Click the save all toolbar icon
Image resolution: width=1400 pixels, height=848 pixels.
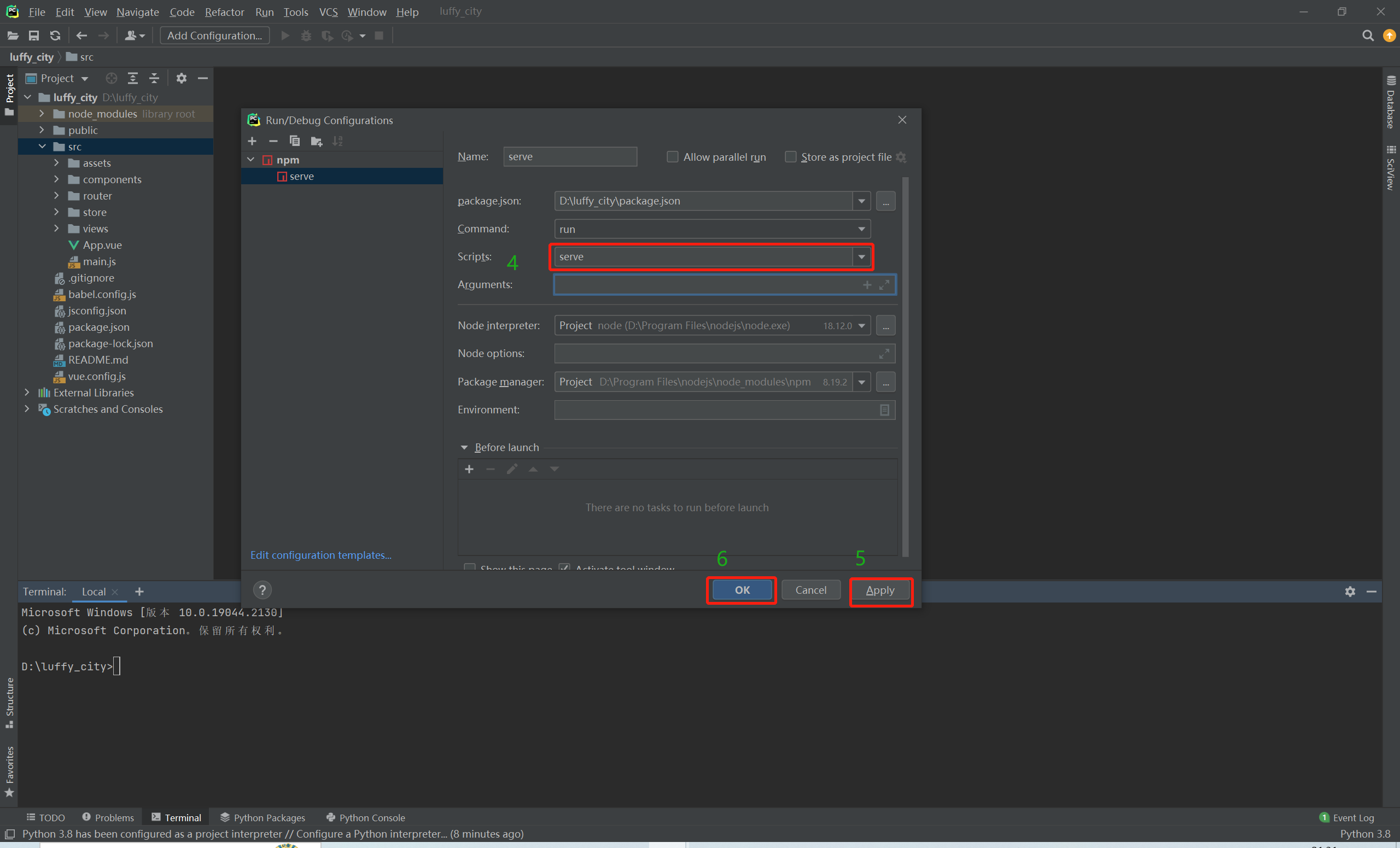pyautogui.click(x=33, y=36)
